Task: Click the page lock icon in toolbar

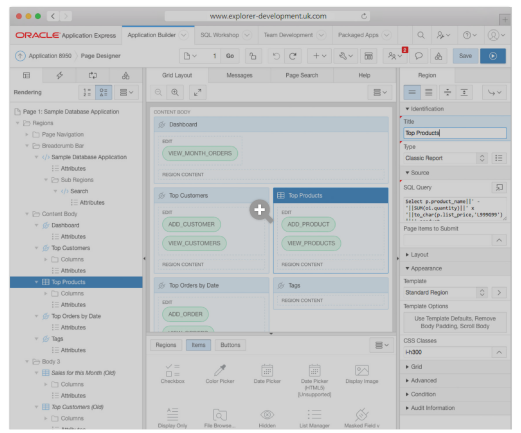Action: pos(253,56)
